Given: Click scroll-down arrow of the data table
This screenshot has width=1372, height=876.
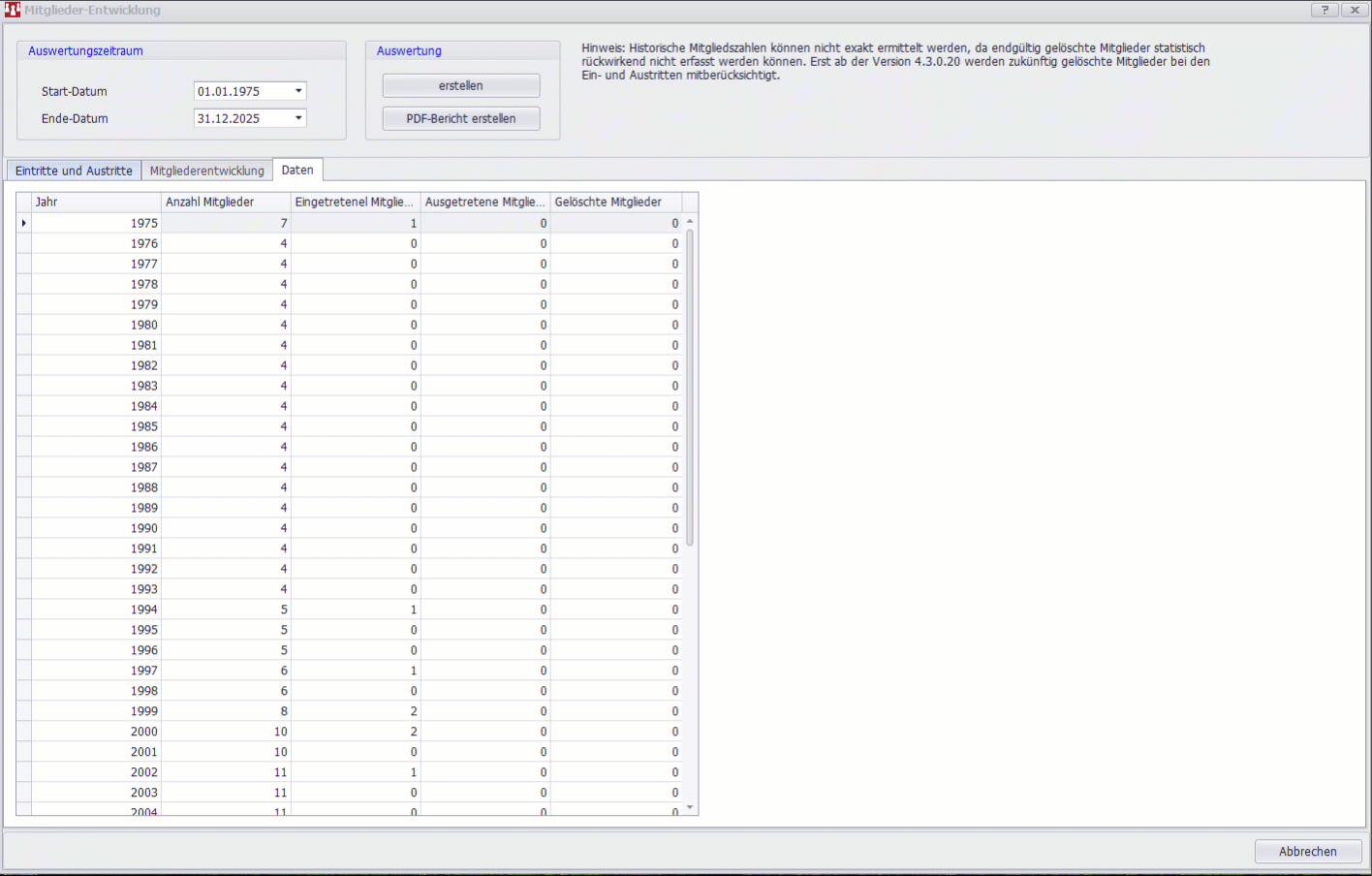Looking at the screenshot, I should (x=690, y=807).
